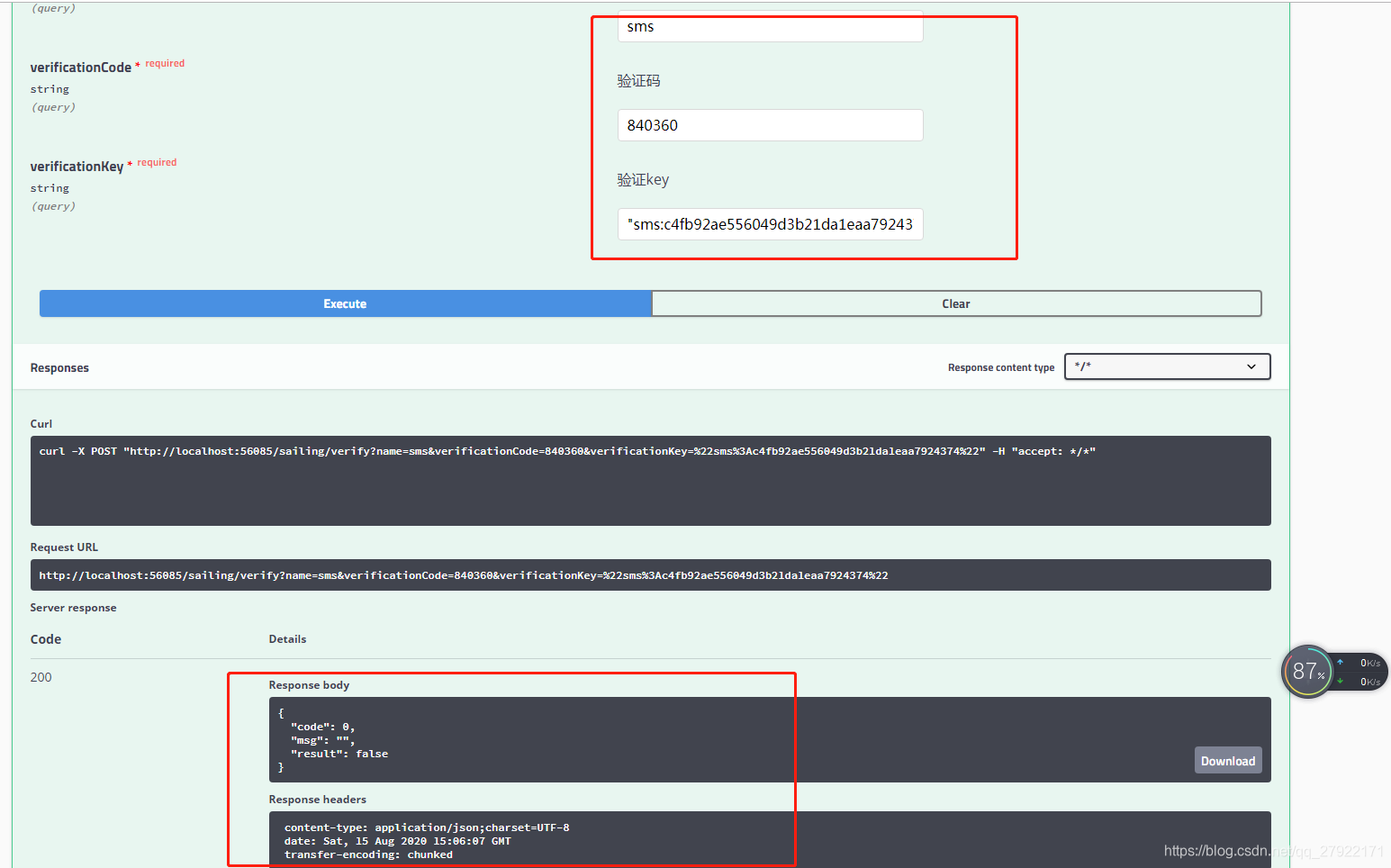Focus the verification code field 840360
Viewport: 1391px width, 868px height.
[x=770, y=125]
